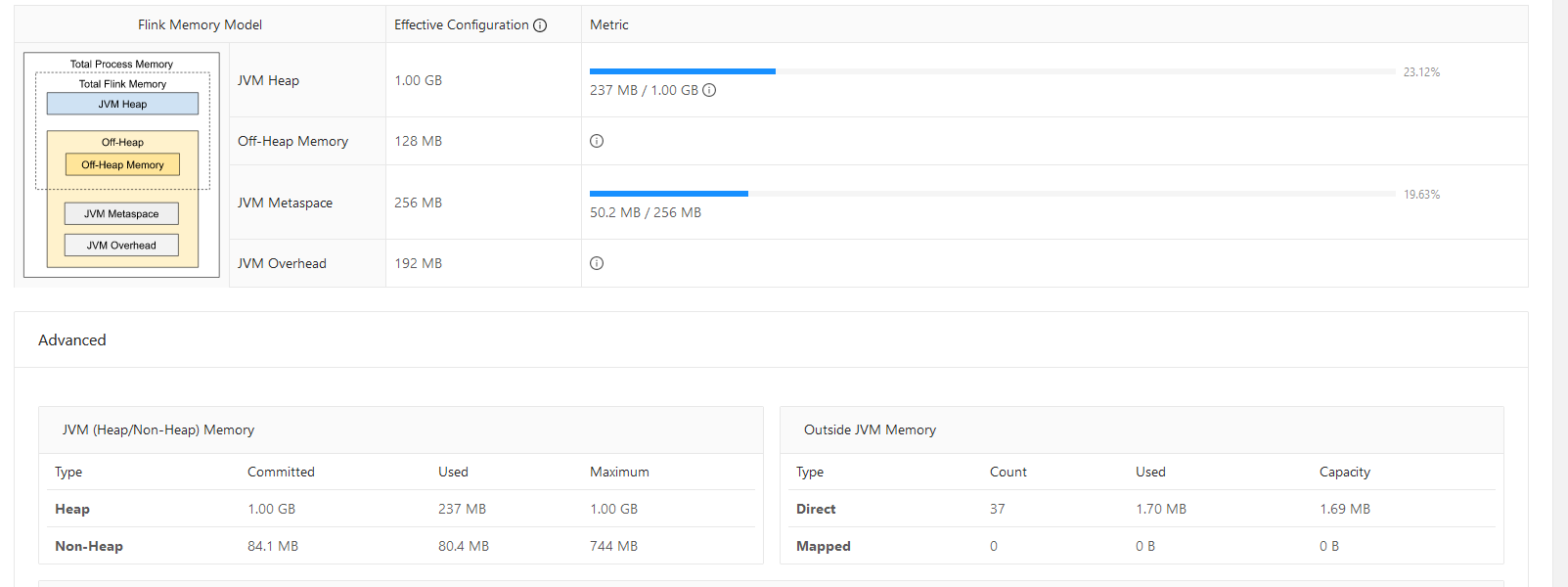Click Count column header
This screenshot has height=587, width=1568.
tap(1008, 472)
